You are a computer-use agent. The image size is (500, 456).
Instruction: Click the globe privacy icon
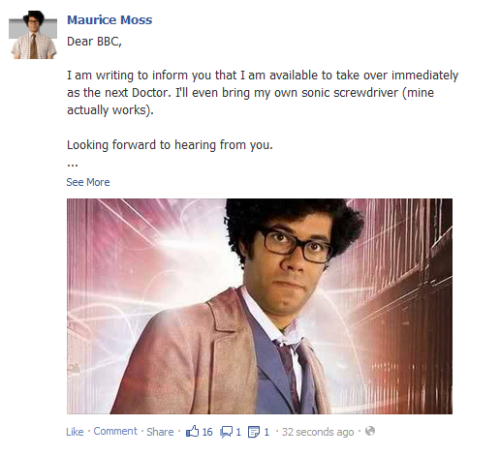tap(370, 431)
